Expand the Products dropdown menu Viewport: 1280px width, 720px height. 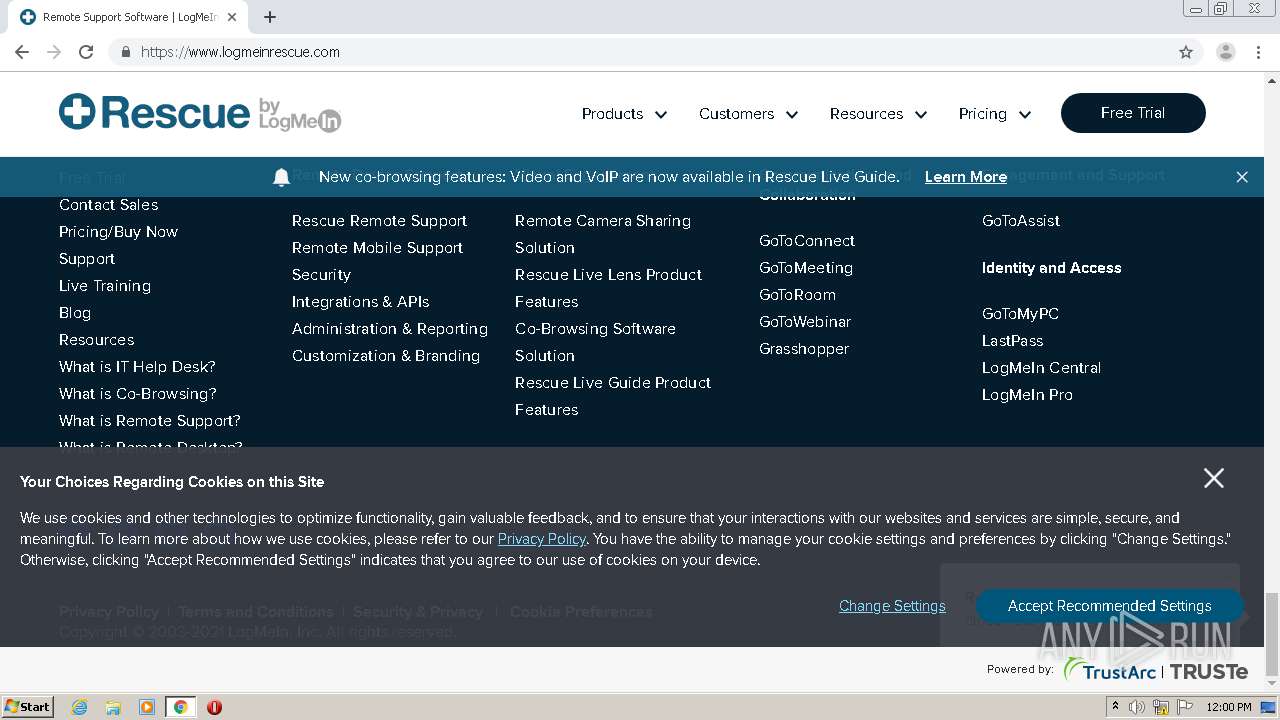624,114
